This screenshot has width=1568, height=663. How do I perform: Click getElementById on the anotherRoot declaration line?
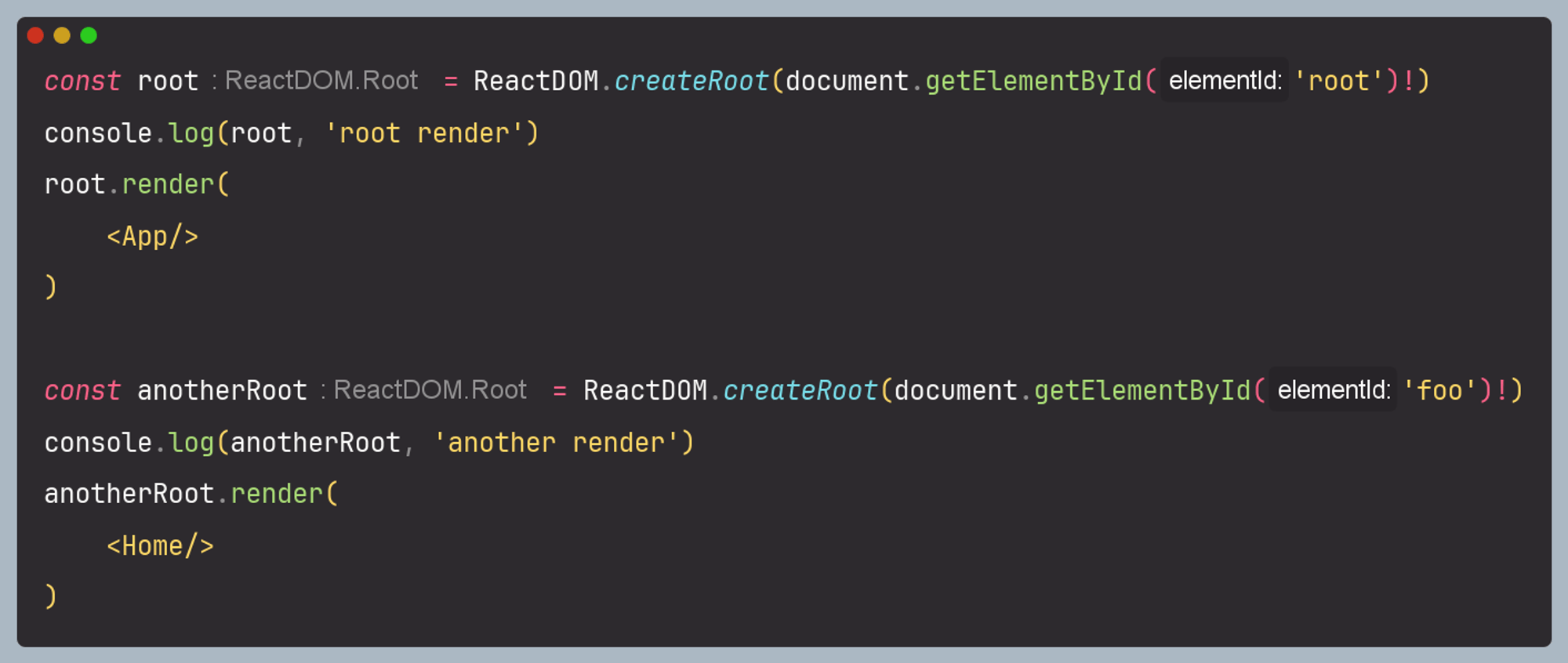coord(1142,390)
